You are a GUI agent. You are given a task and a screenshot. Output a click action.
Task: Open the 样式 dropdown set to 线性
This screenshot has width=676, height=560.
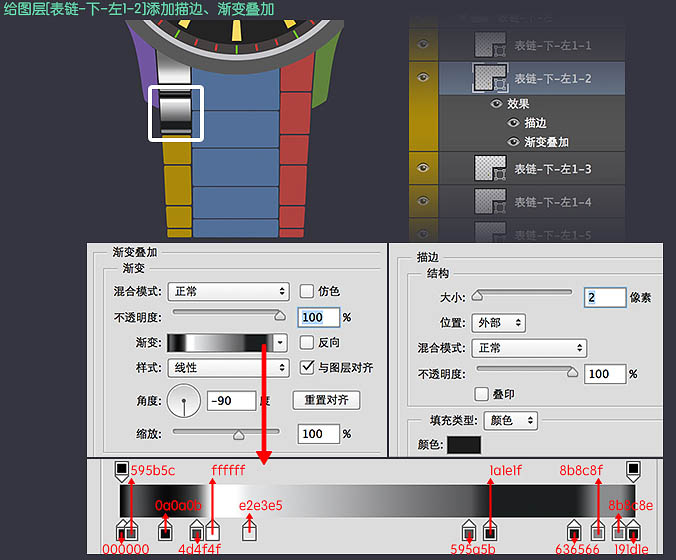click(228, 368)
